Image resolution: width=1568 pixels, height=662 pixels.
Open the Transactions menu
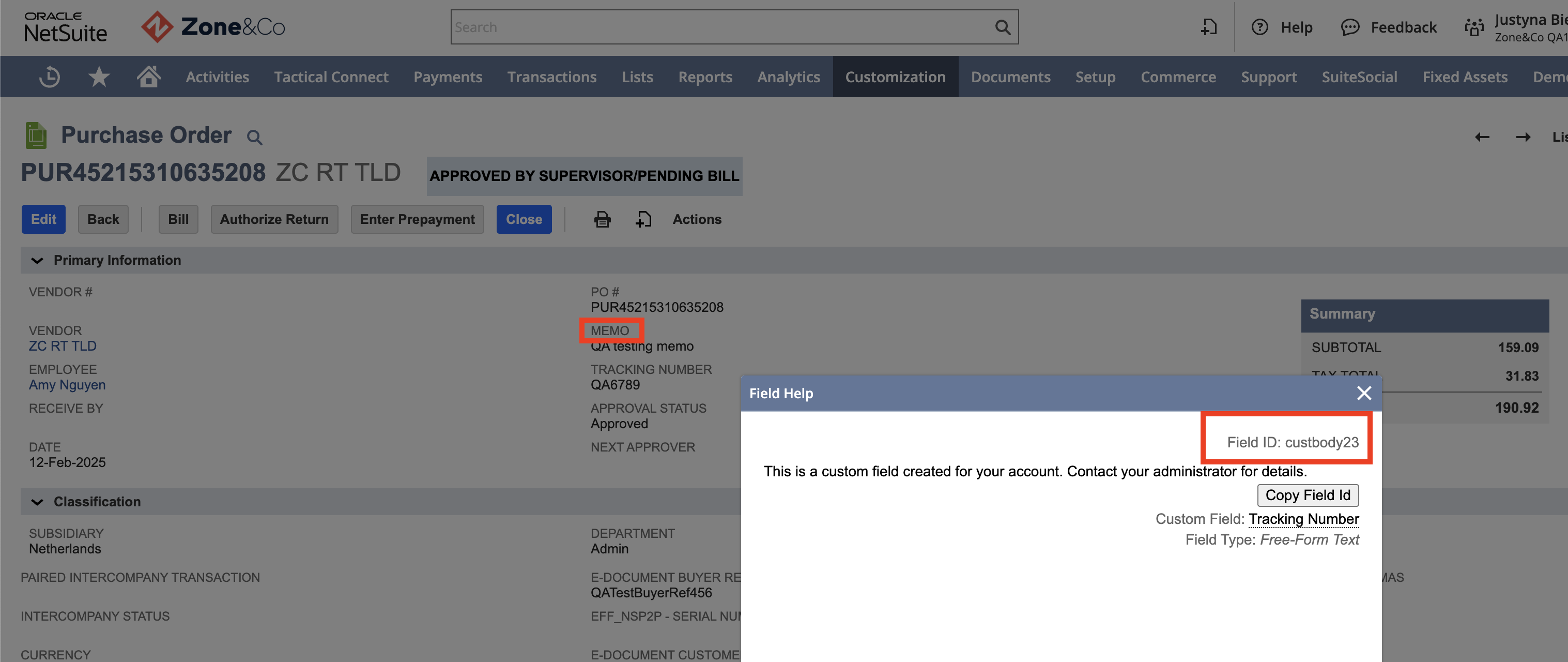(551, 78)
